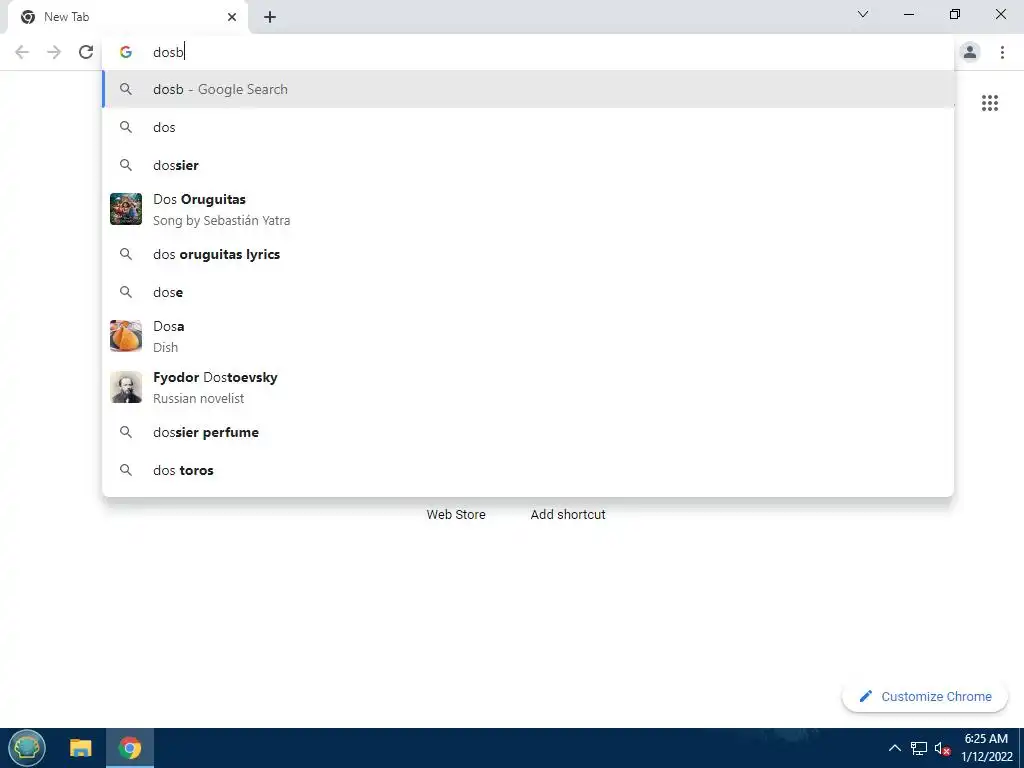The height and width of the screenshot is (768, 1024).
Task: Open the Chrome three-dot menu
Action: click(x=1002, y=52)
